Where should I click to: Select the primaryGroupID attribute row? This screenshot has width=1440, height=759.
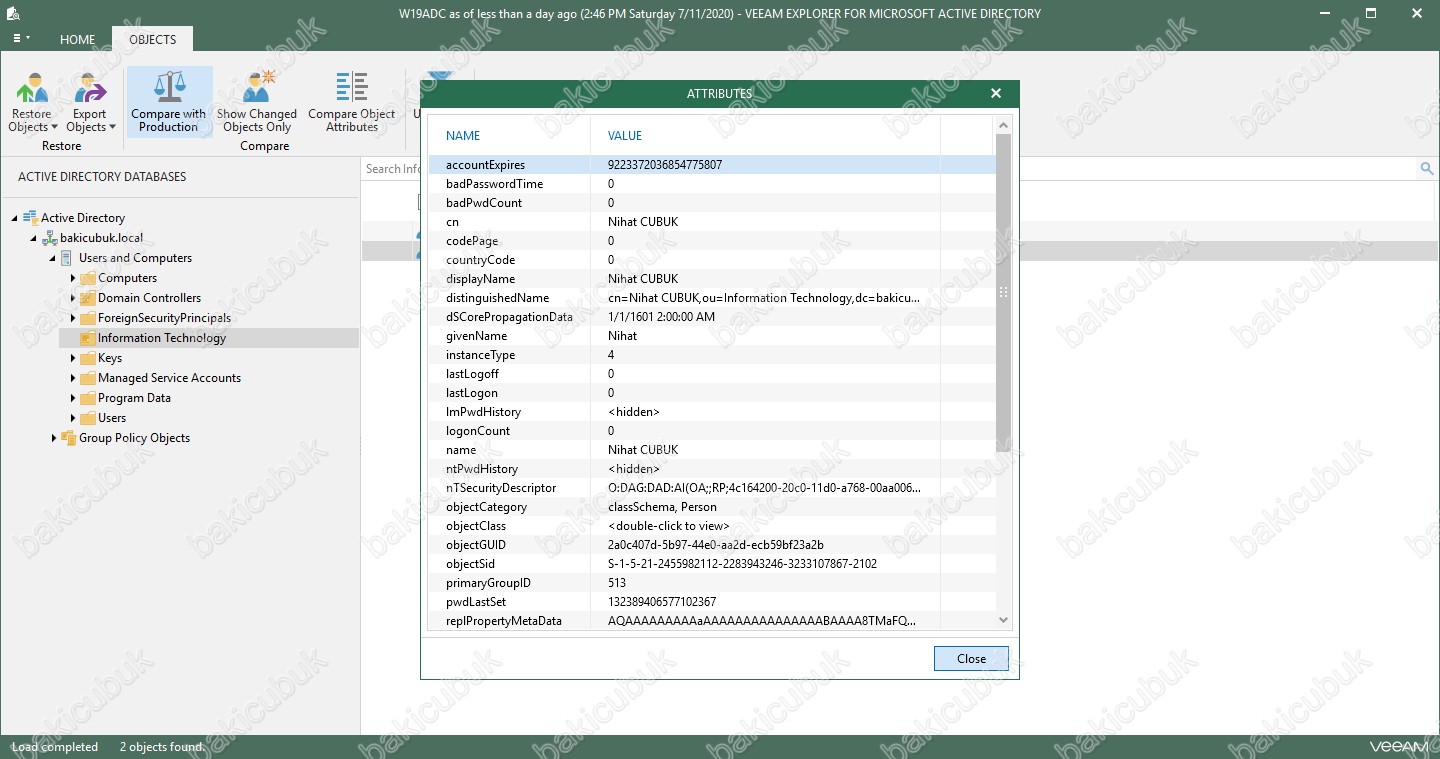coord(712,583)
